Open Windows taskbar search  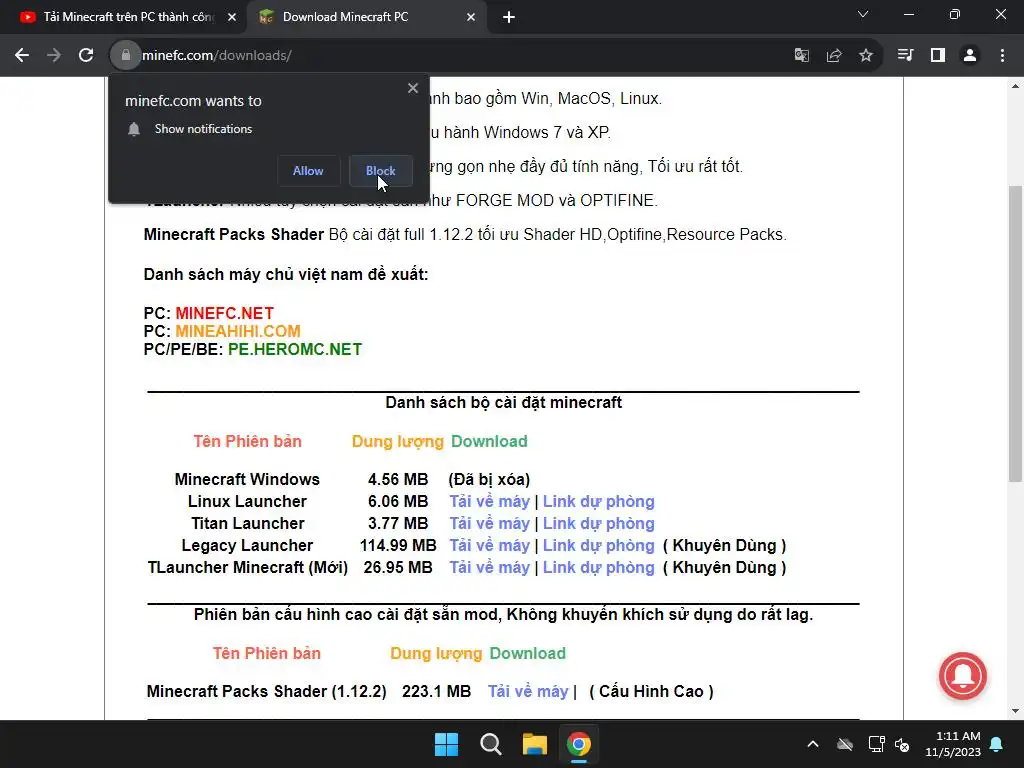(490, 744)
